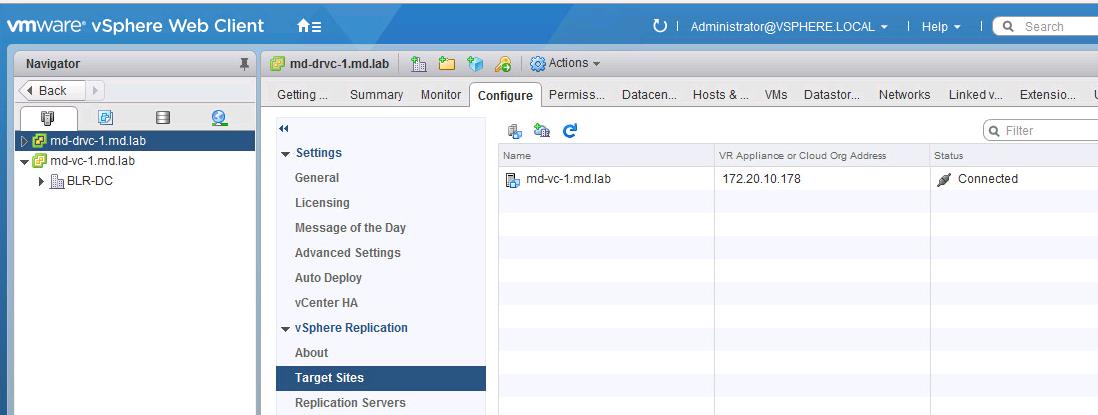Switch to VMs and Templates navigator view
The height and width of the screenshot is (415, 1098).
[x=105, y=117]
